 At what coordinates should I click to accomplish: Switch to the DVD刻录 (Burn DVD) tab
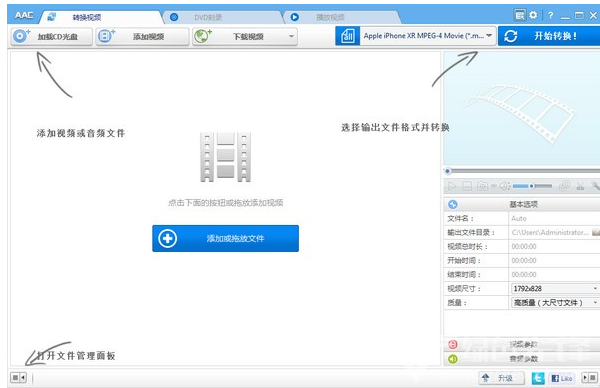(x=224, y=17)
